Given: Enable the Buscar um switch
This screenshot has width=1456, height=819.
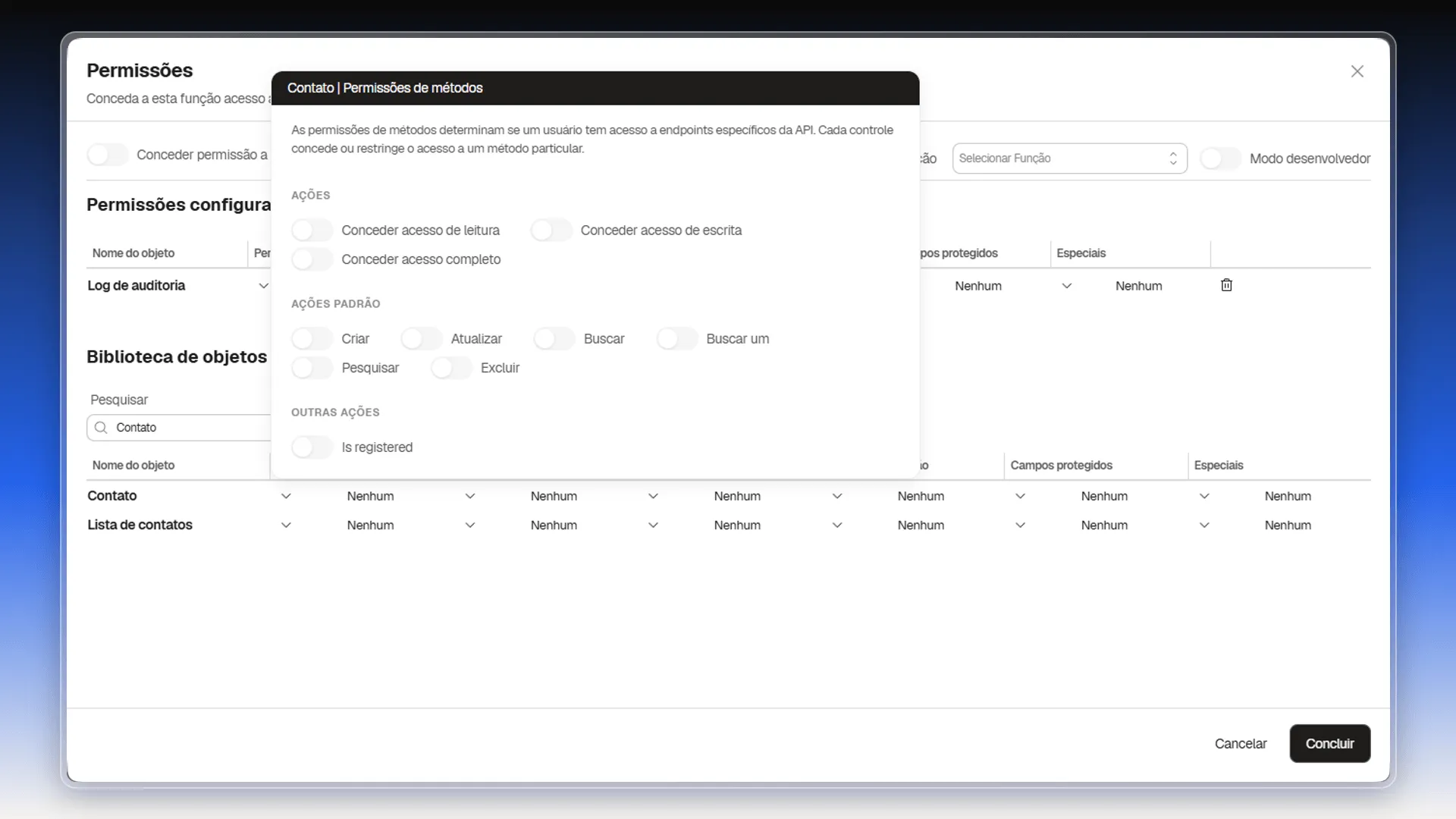Looking at the screenshot, I should (x=677, y=338).
